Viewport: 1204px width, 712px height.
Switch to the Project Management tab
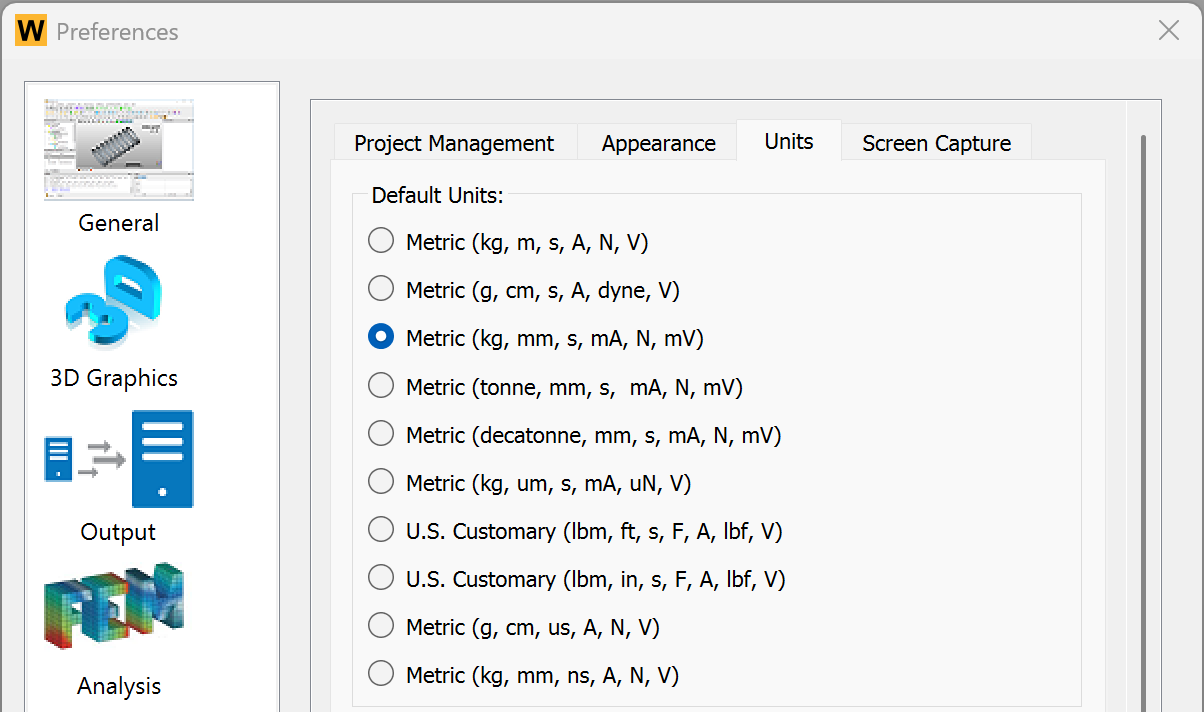point(454,143)
